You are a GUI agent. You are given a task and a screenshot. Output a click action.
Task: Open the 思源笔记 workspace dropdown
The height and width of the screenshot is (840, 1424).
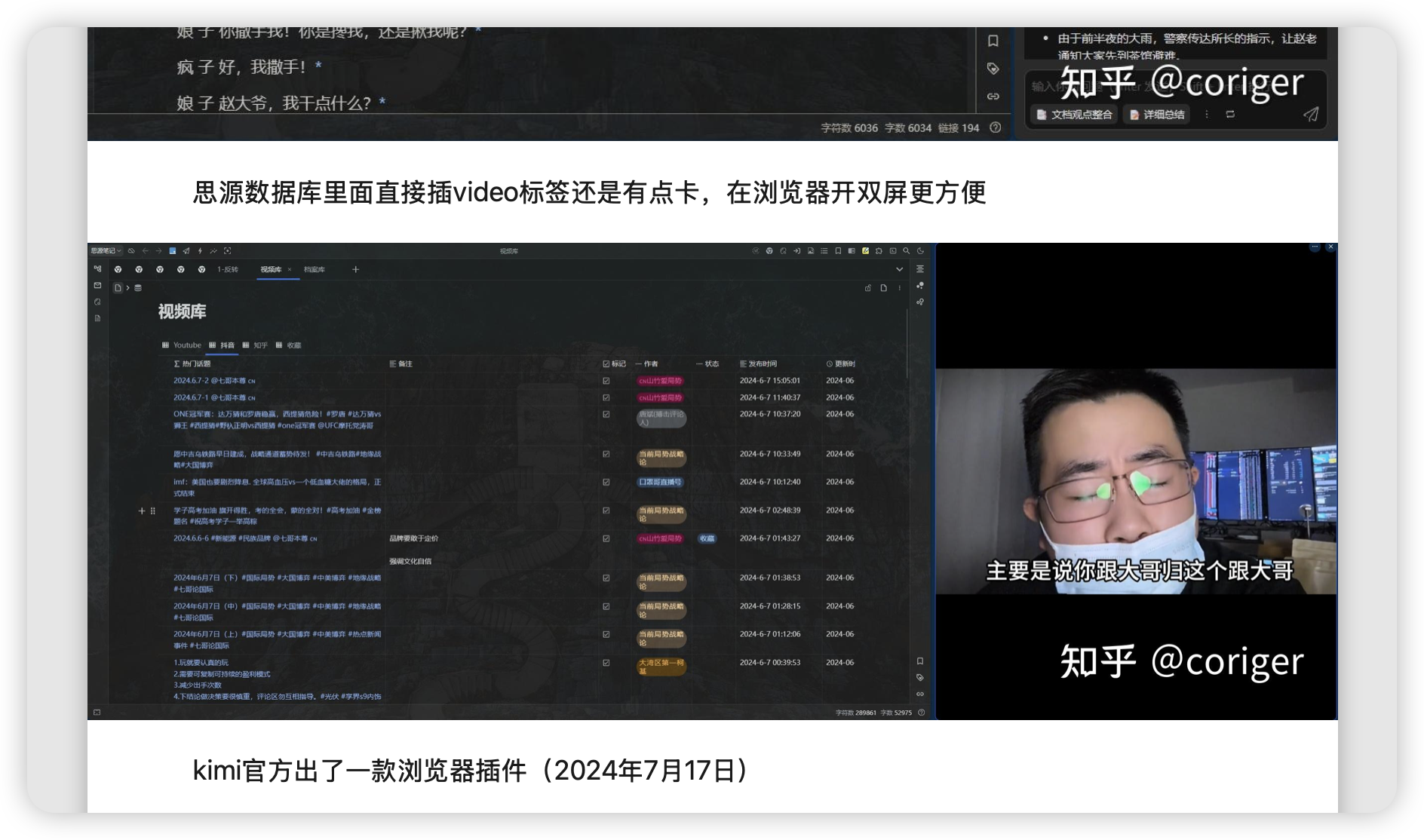(106, 250)
